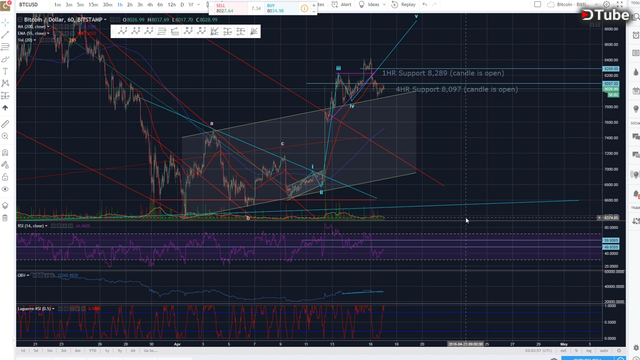Open the trading panel info icon
640x360 pixels.
pos(304,8)
